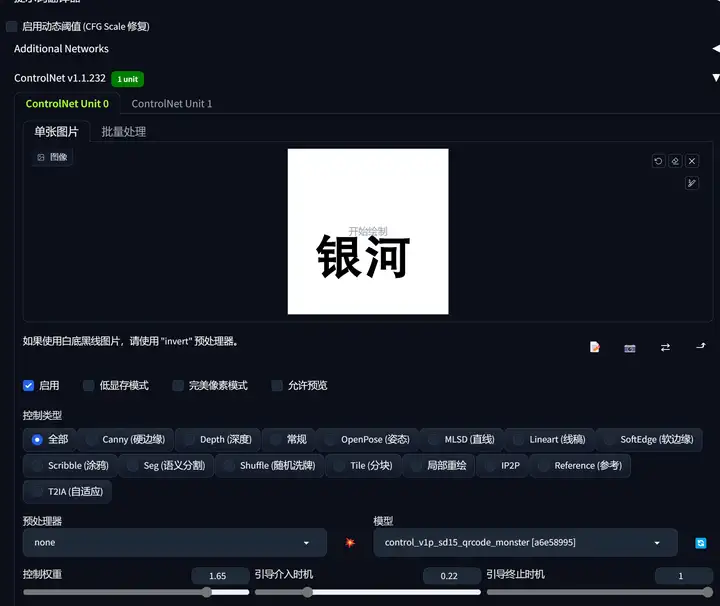Click the control weight value field 1.65
The width and height of the screenshot is (720, 606).
click(x=220, y=576)
